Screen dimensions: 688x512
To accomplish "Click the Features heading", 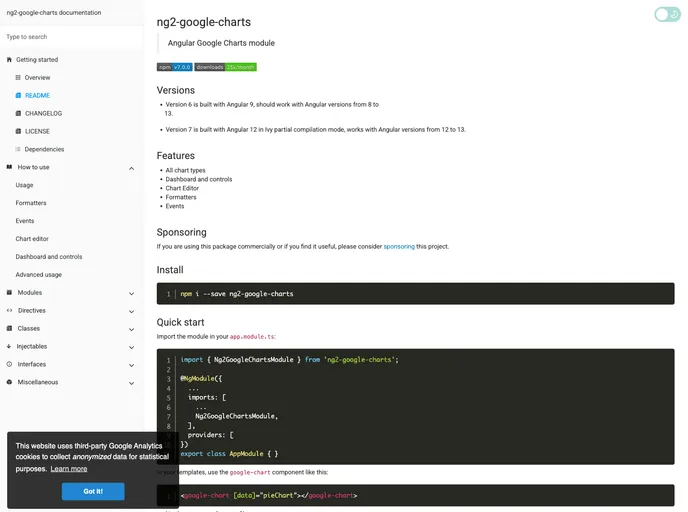I will pyautogui.click(x=176, y=156).
